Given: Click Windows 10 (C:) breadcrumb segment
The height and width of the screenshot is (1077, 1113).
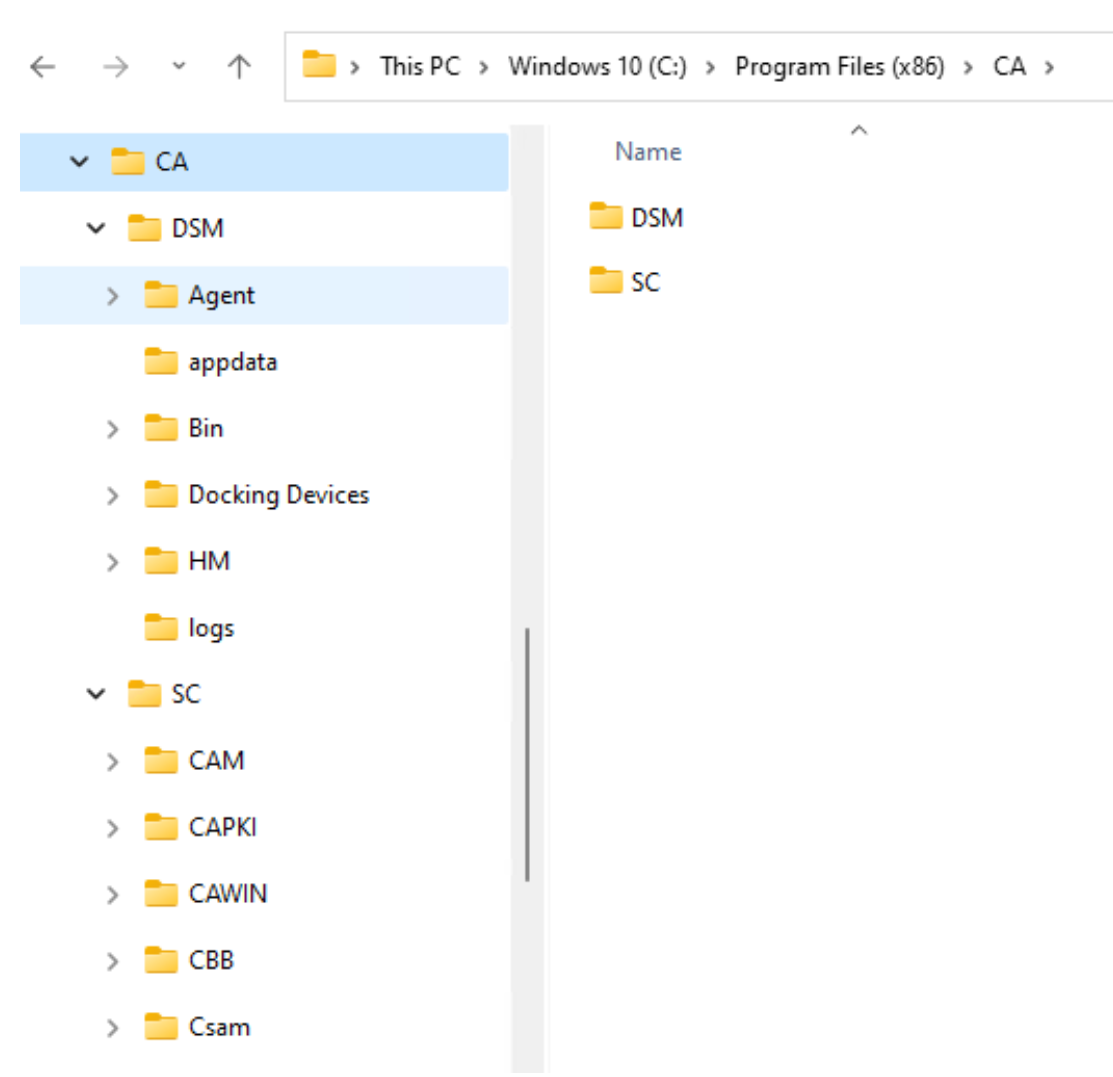Looking at the screenshot, I should tap(597, 67).
